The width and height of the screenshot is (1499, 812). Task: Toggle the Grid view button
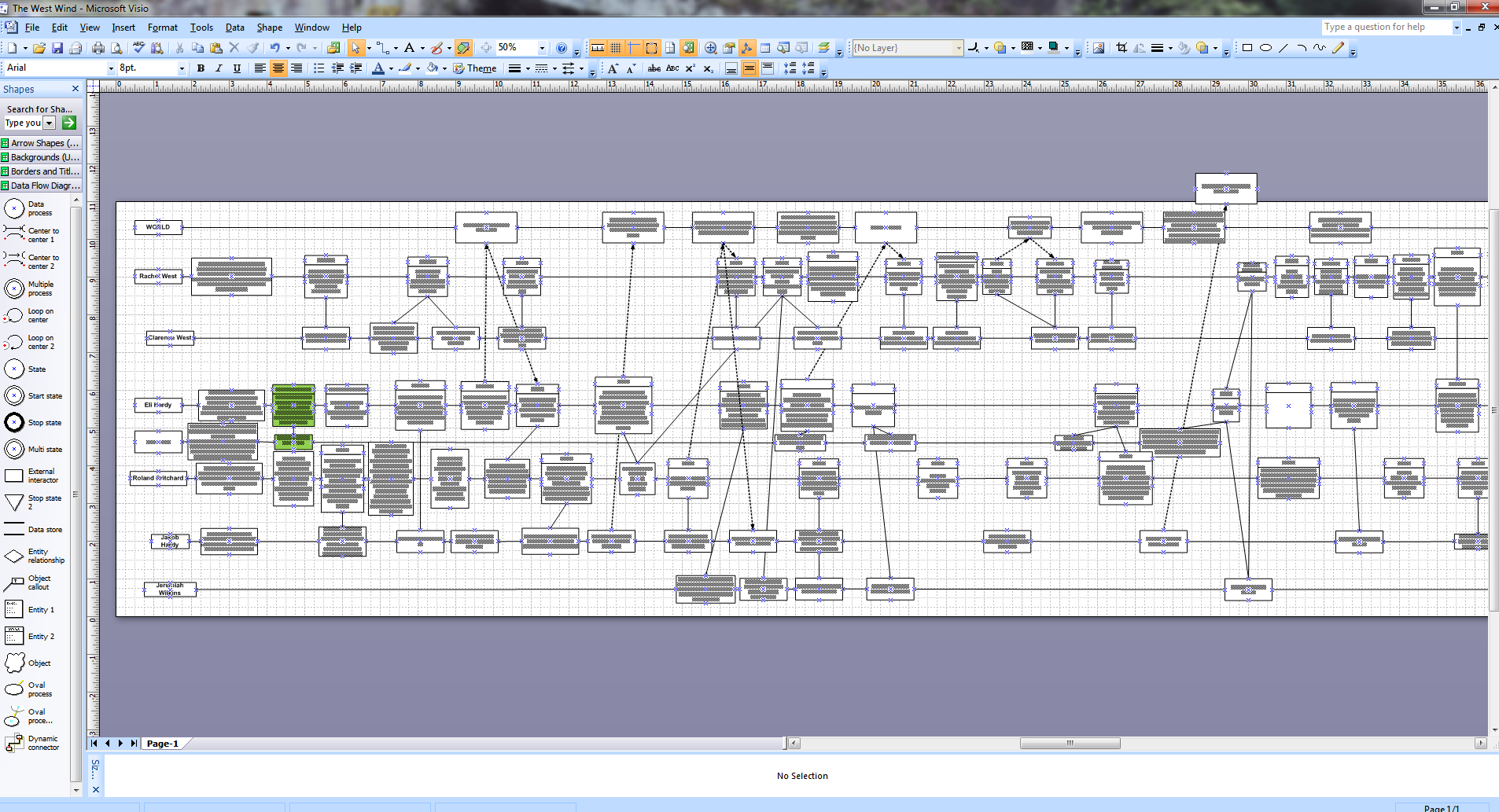pyautogui.click(x=616, y=48)
